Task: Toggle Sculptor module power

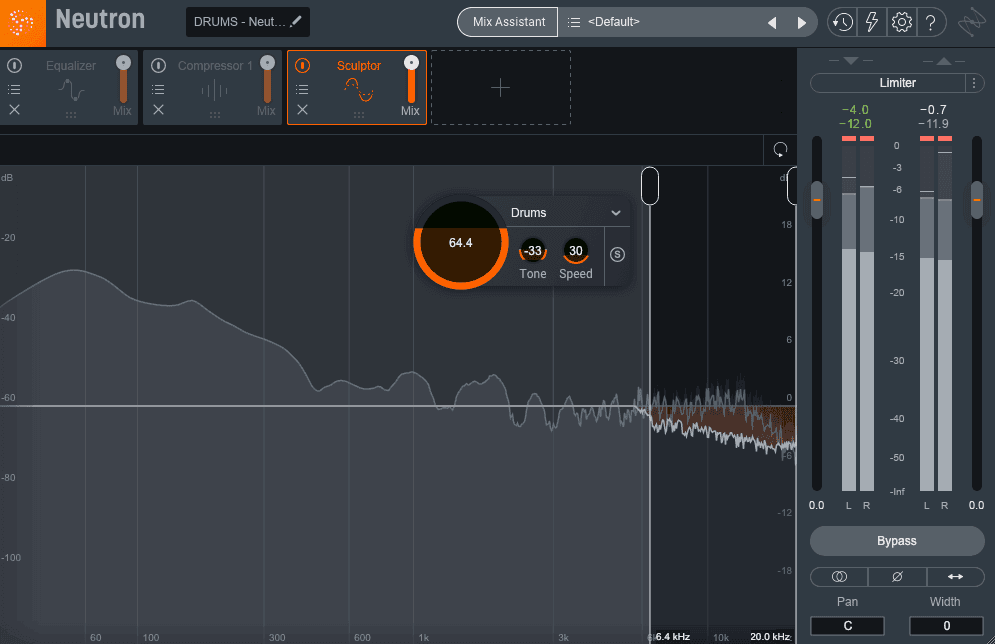Action: [303, 65]
